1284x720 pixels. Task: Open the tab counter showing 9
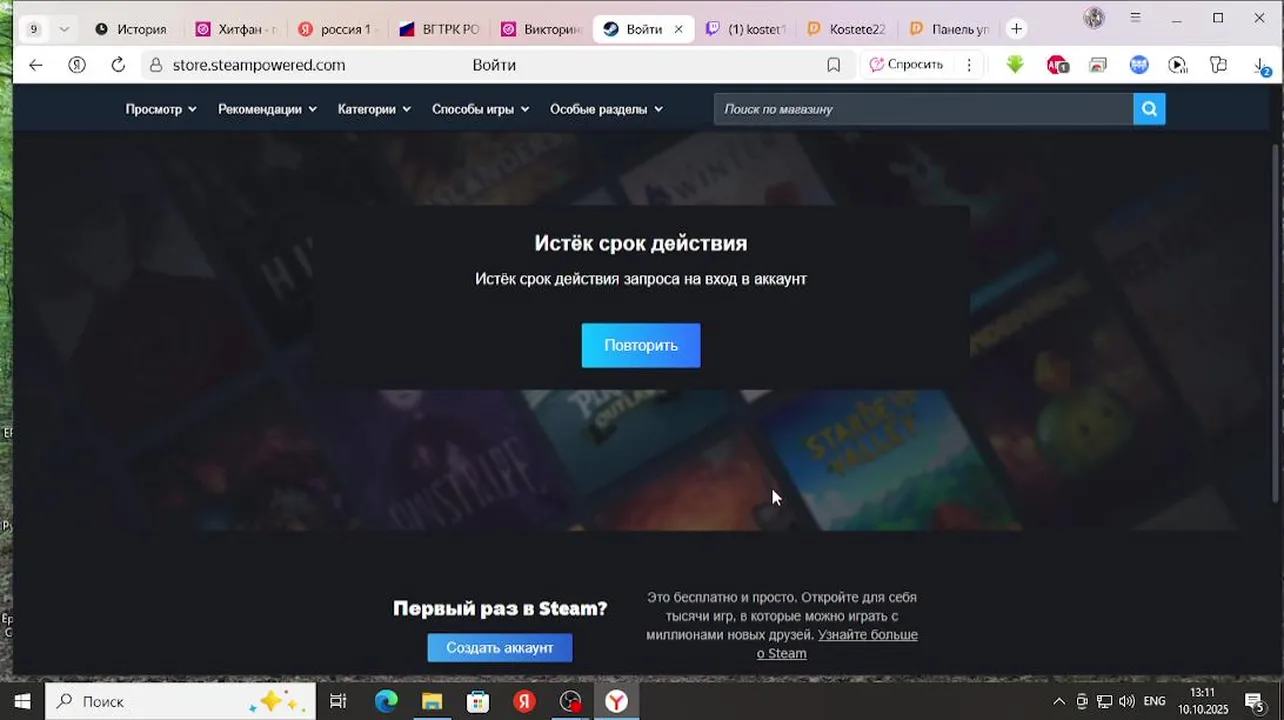[x=33, y=29]
